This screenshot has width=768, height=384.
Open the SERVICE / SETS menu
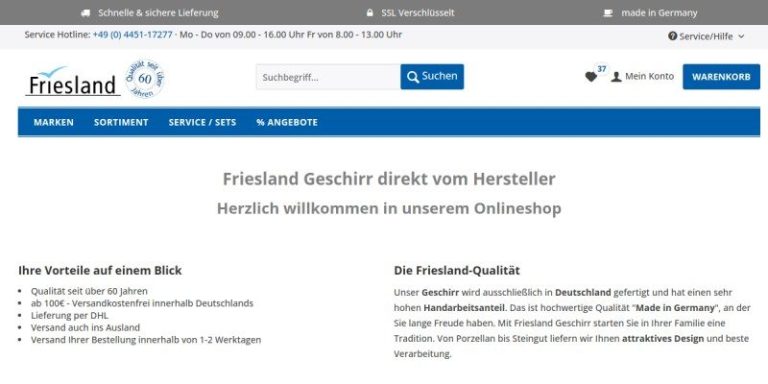coord(202,122)
